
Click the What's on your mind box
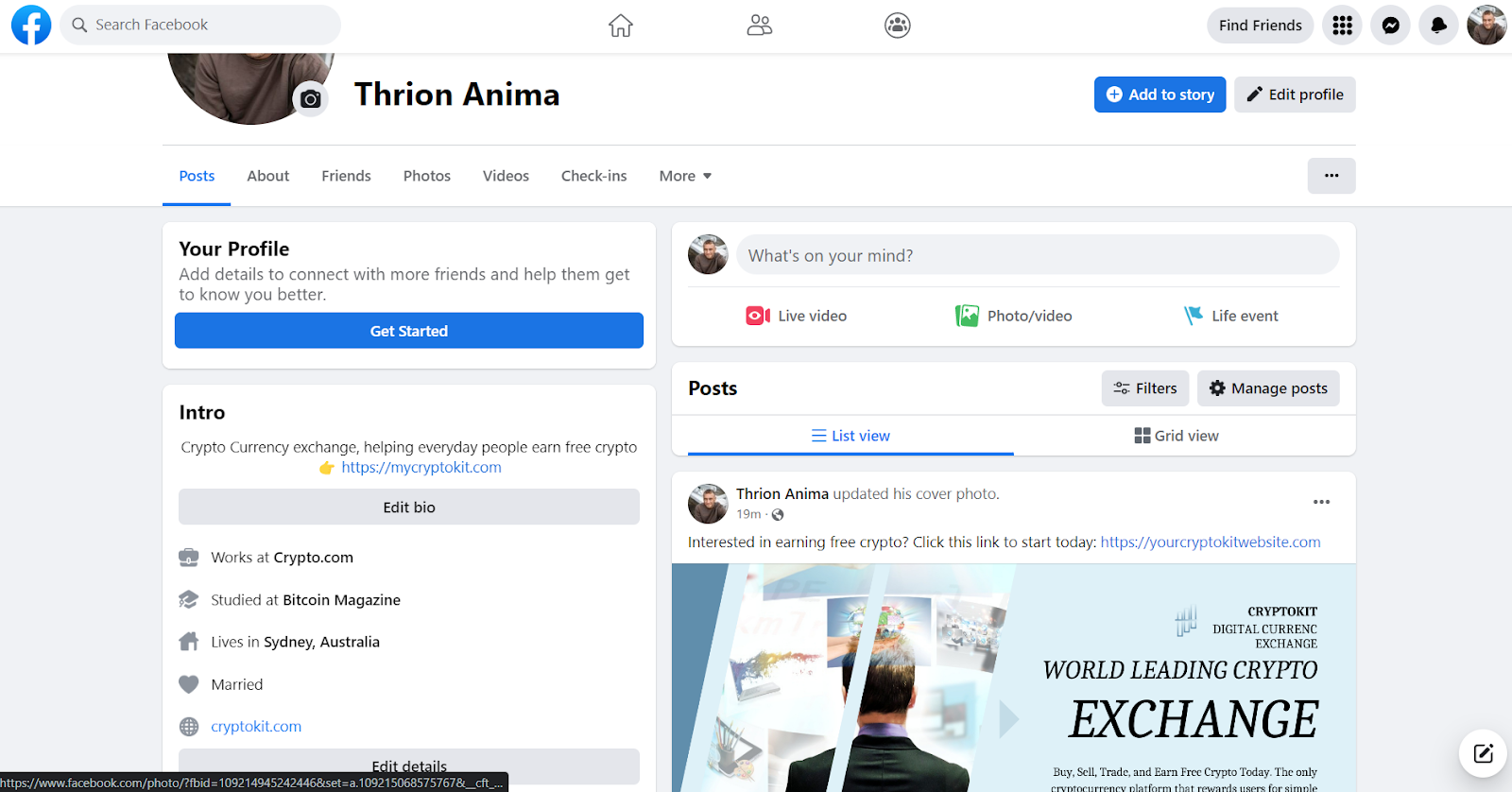pyautogui.click(x=1038, y=255)
